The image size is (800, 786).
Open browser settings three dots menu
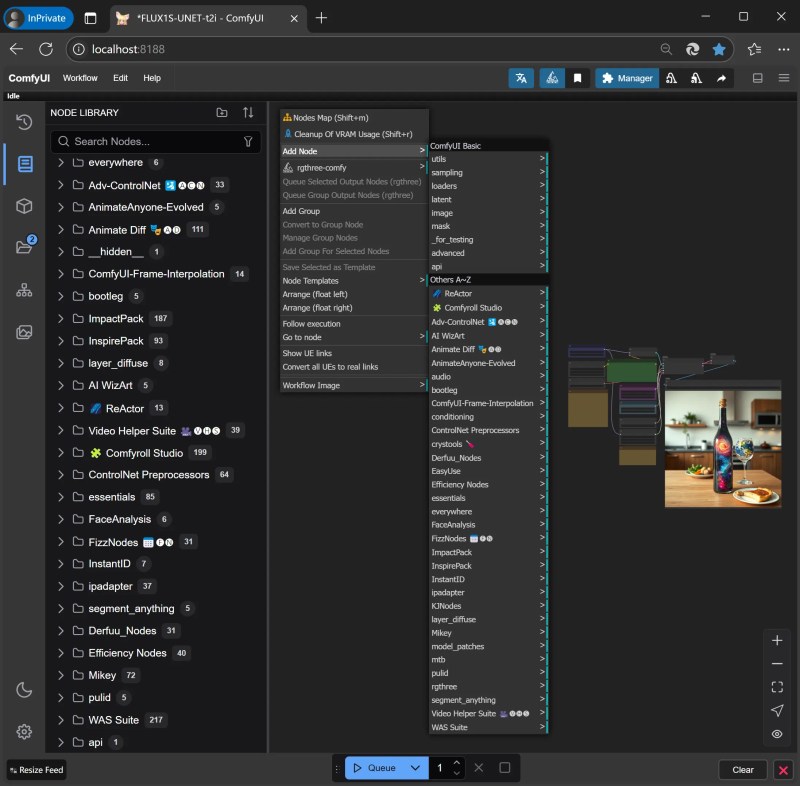tap(784, 49)
